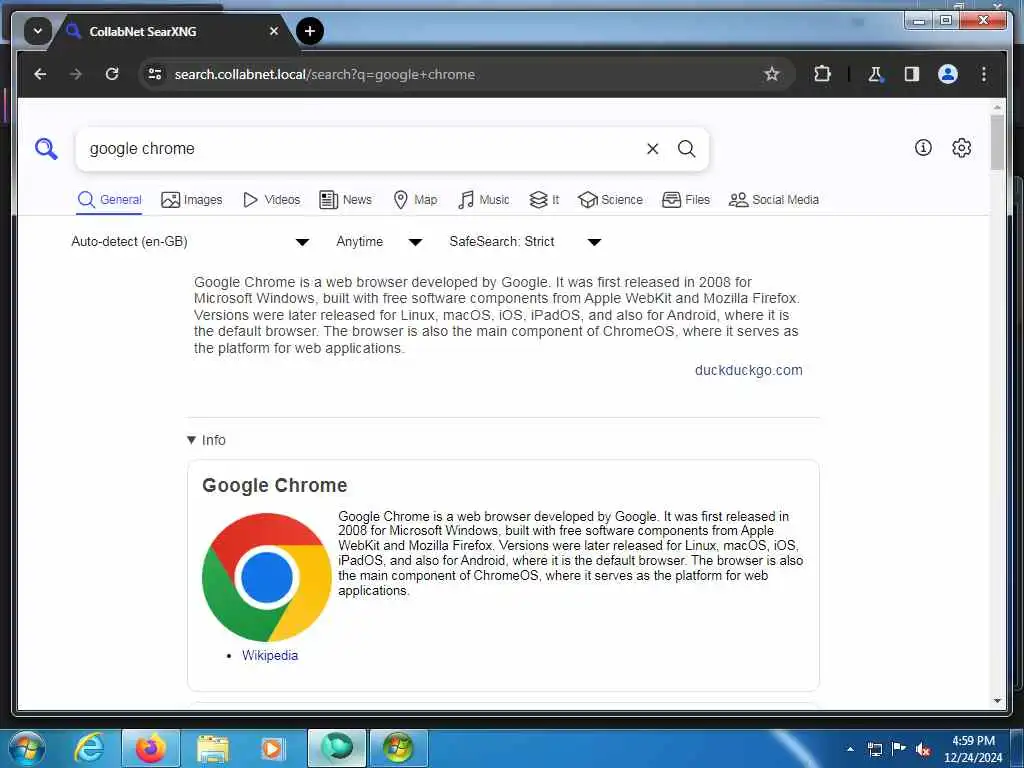
Task: Switch to the Images category
Action: pos(191,200)
